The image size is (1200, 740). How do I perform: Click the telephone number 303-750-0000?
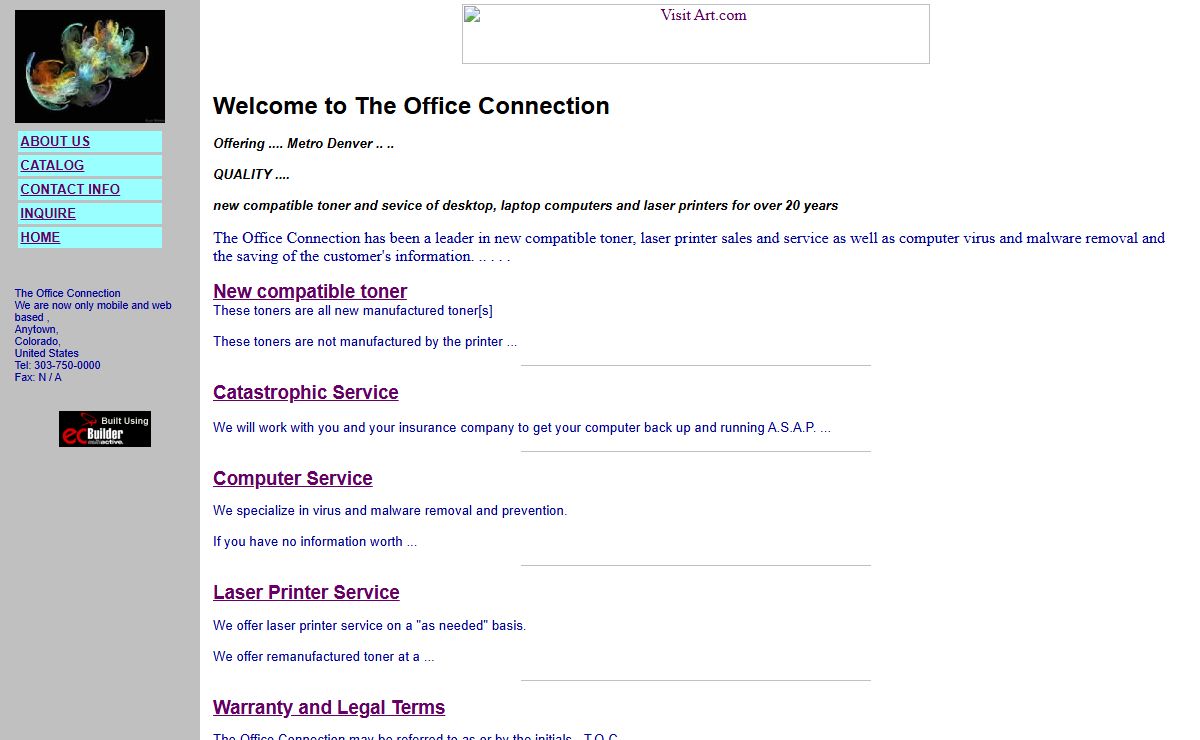[67, 366]
